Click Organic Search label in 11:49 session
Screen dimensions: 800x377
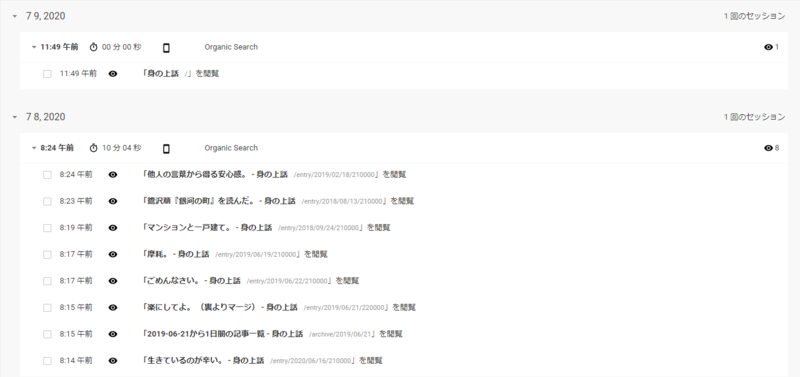click(231, 47)
